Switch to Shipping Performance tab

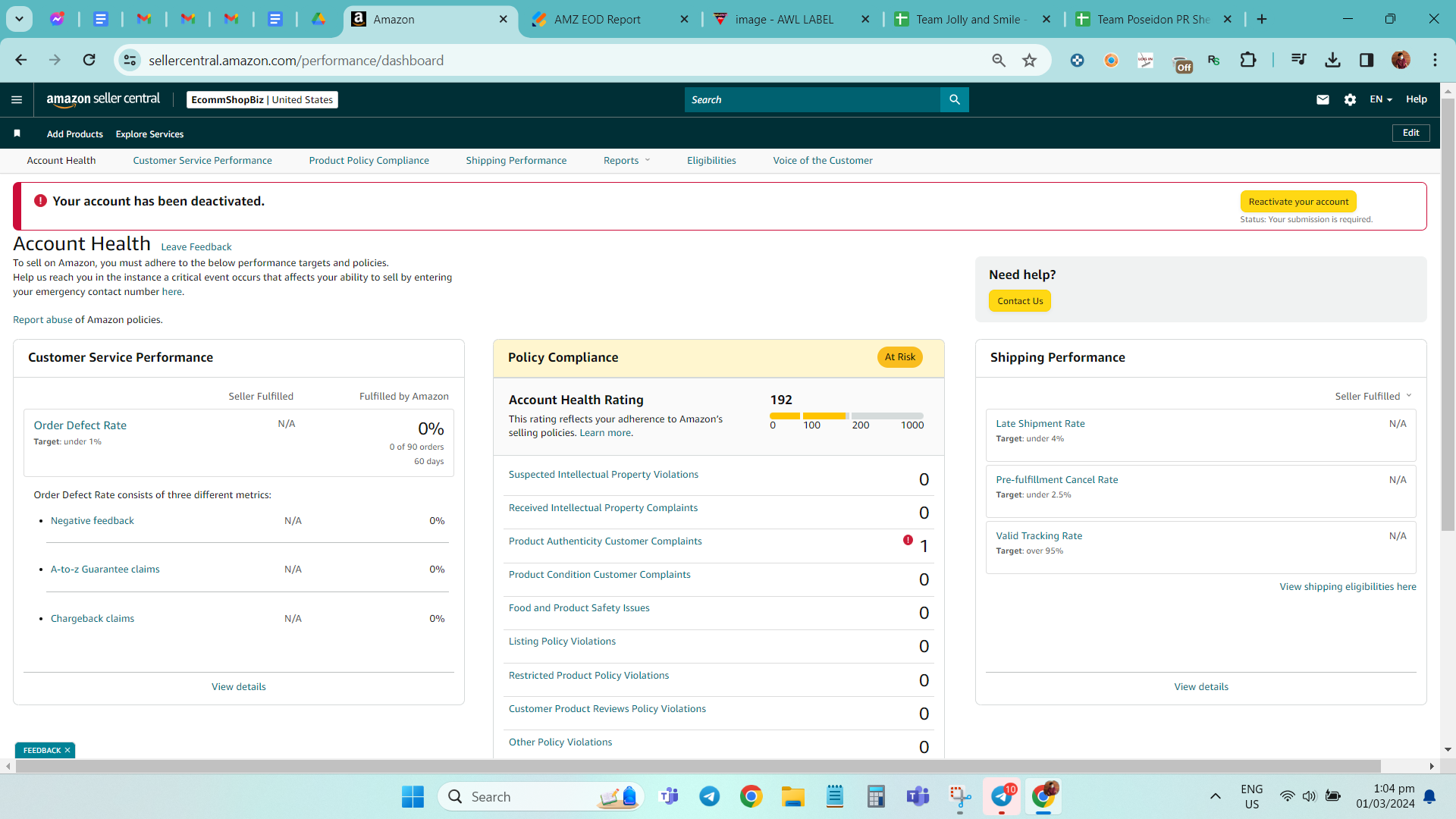pos(516,160)
